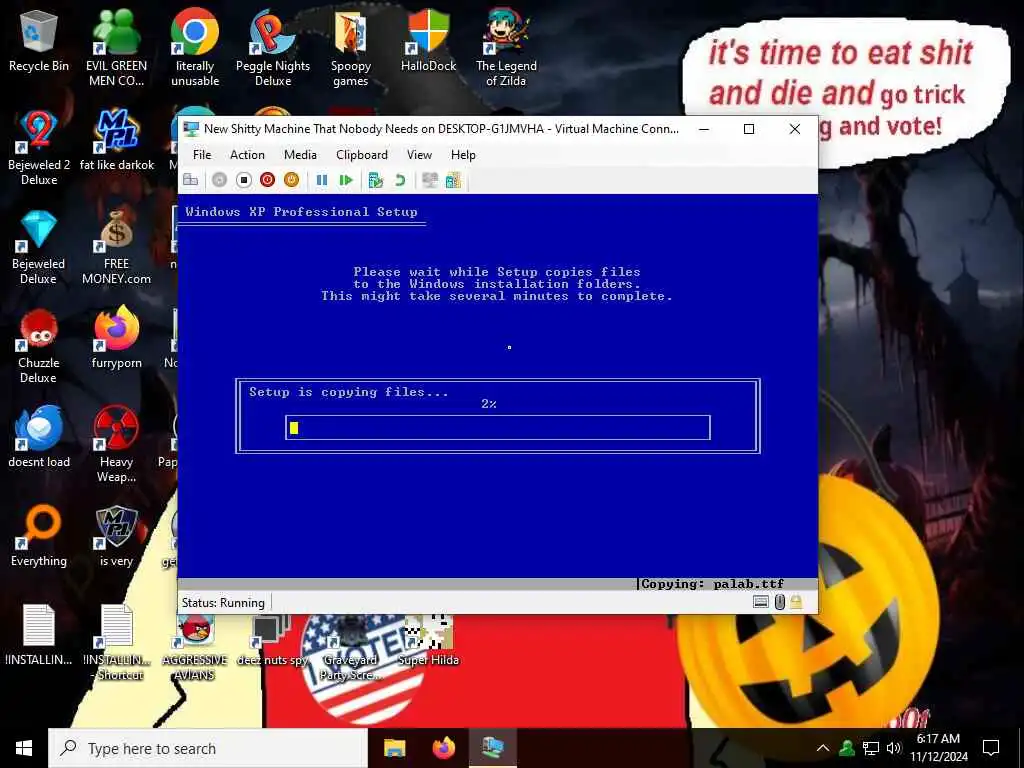Select the EVIL GREEN MEN CO... shortcut

[116, 48]
